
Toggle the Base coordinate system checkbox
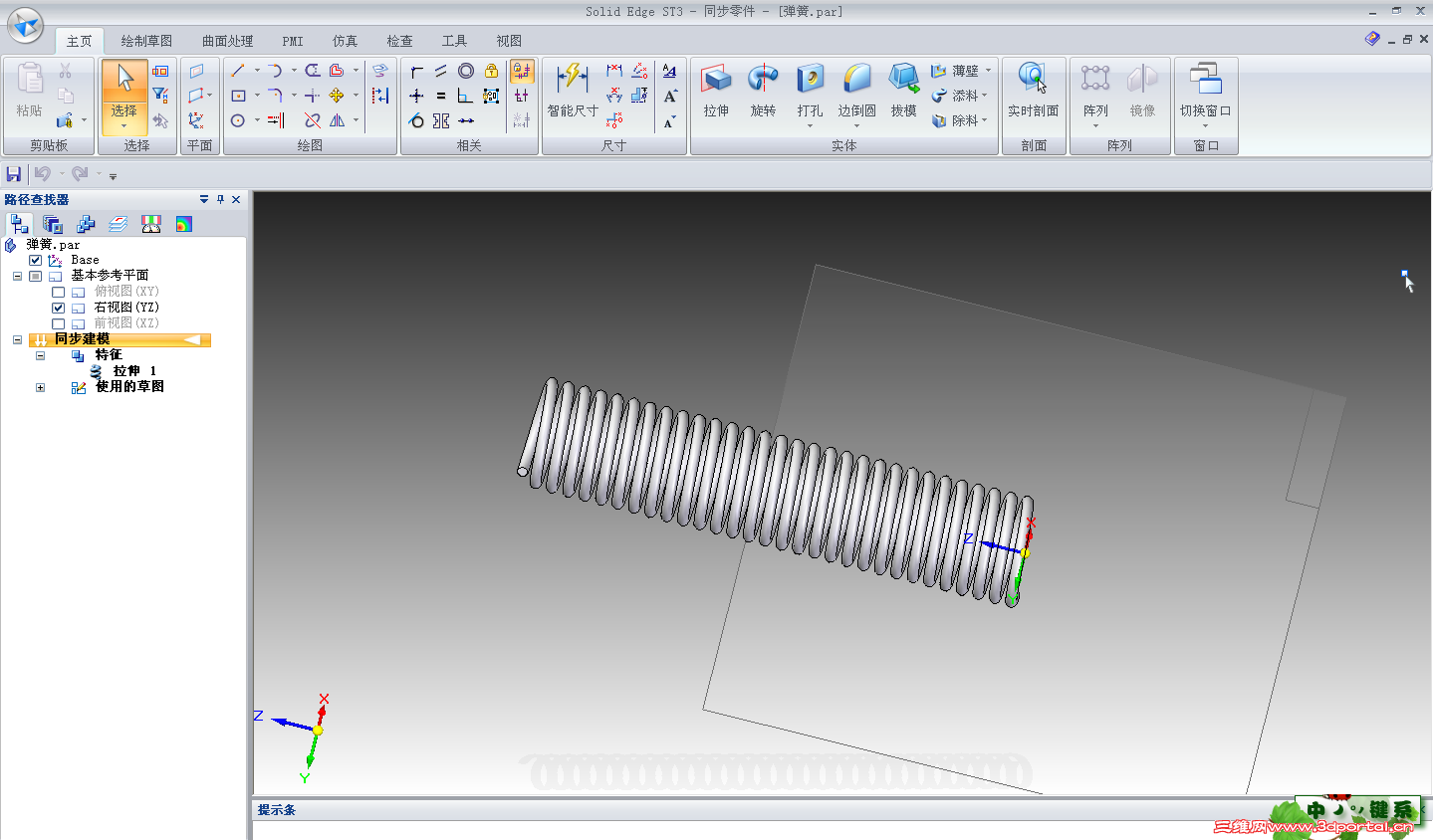(36, 260)
